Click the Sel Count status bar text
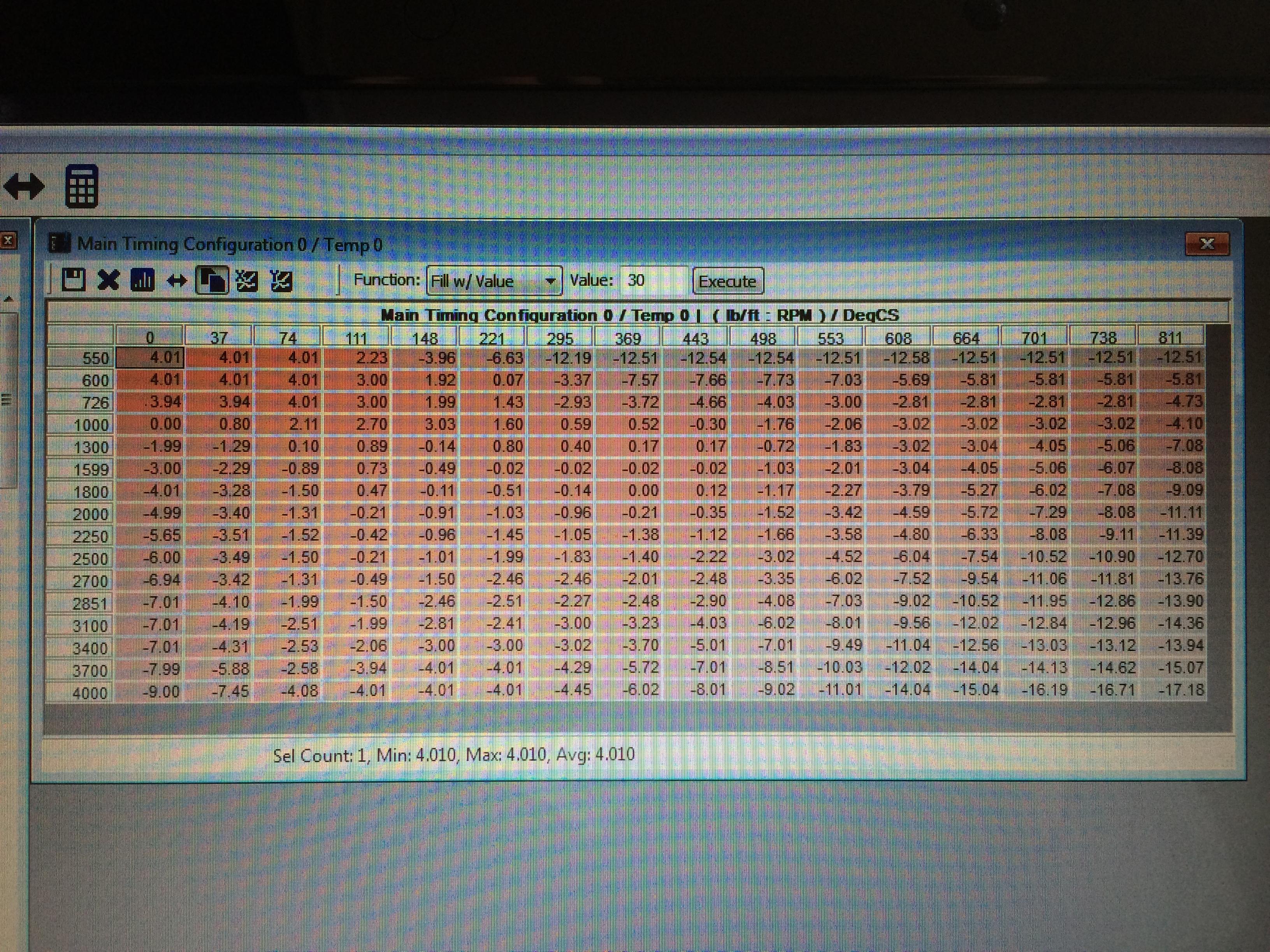The image size is (1270, 952). (x=453, y=755)
